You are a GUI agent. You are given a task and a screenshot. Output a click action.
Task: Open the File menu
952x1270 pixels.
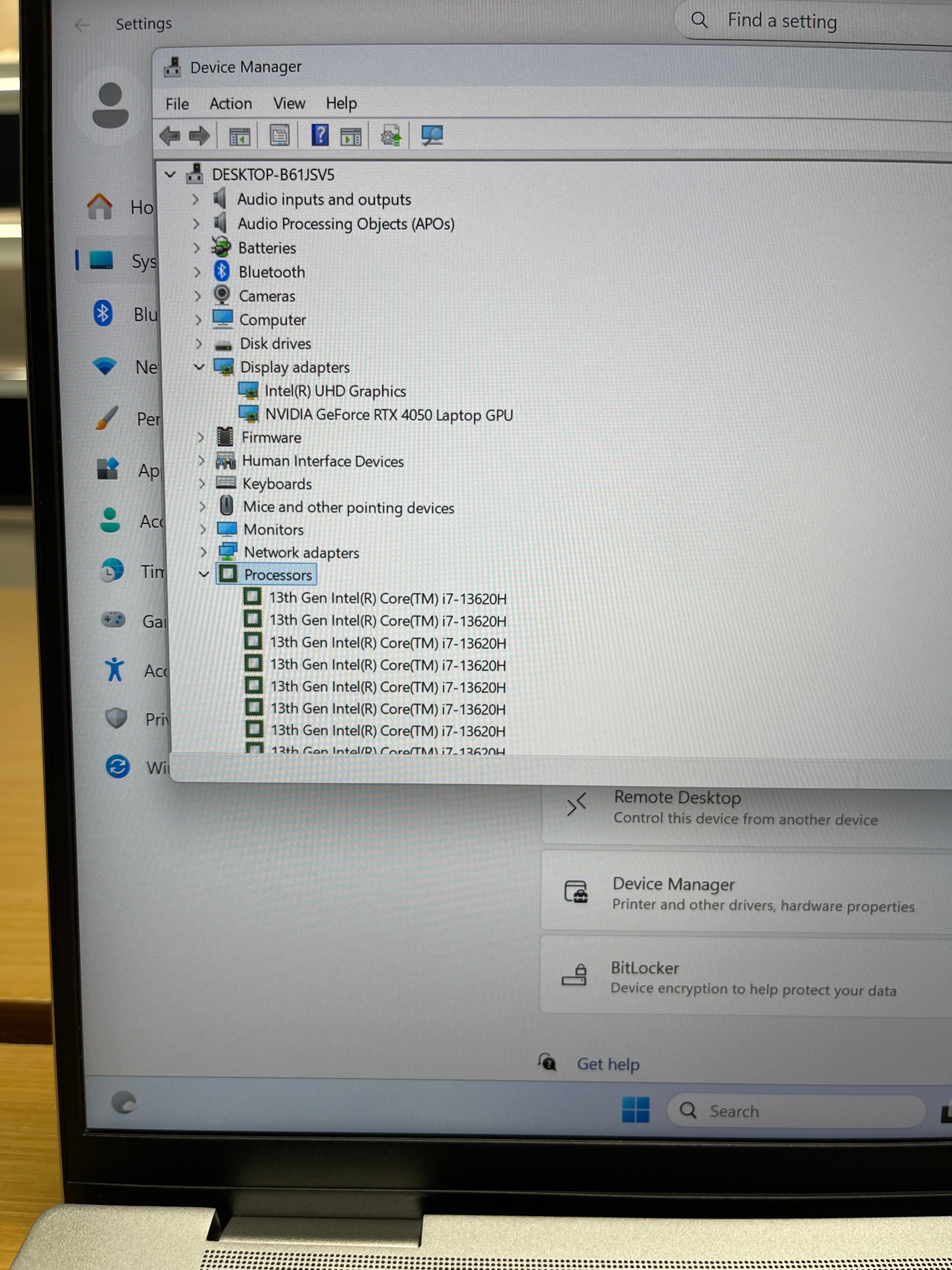pyautogui.click(x=177, y=104)
